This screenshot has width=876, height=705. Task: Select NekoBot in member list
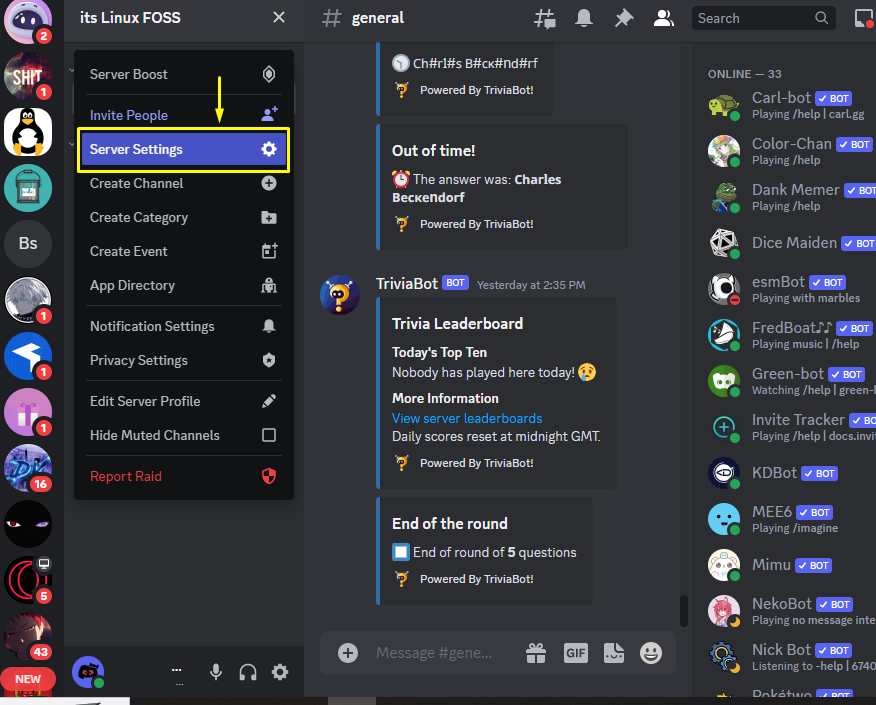(785, 611)
